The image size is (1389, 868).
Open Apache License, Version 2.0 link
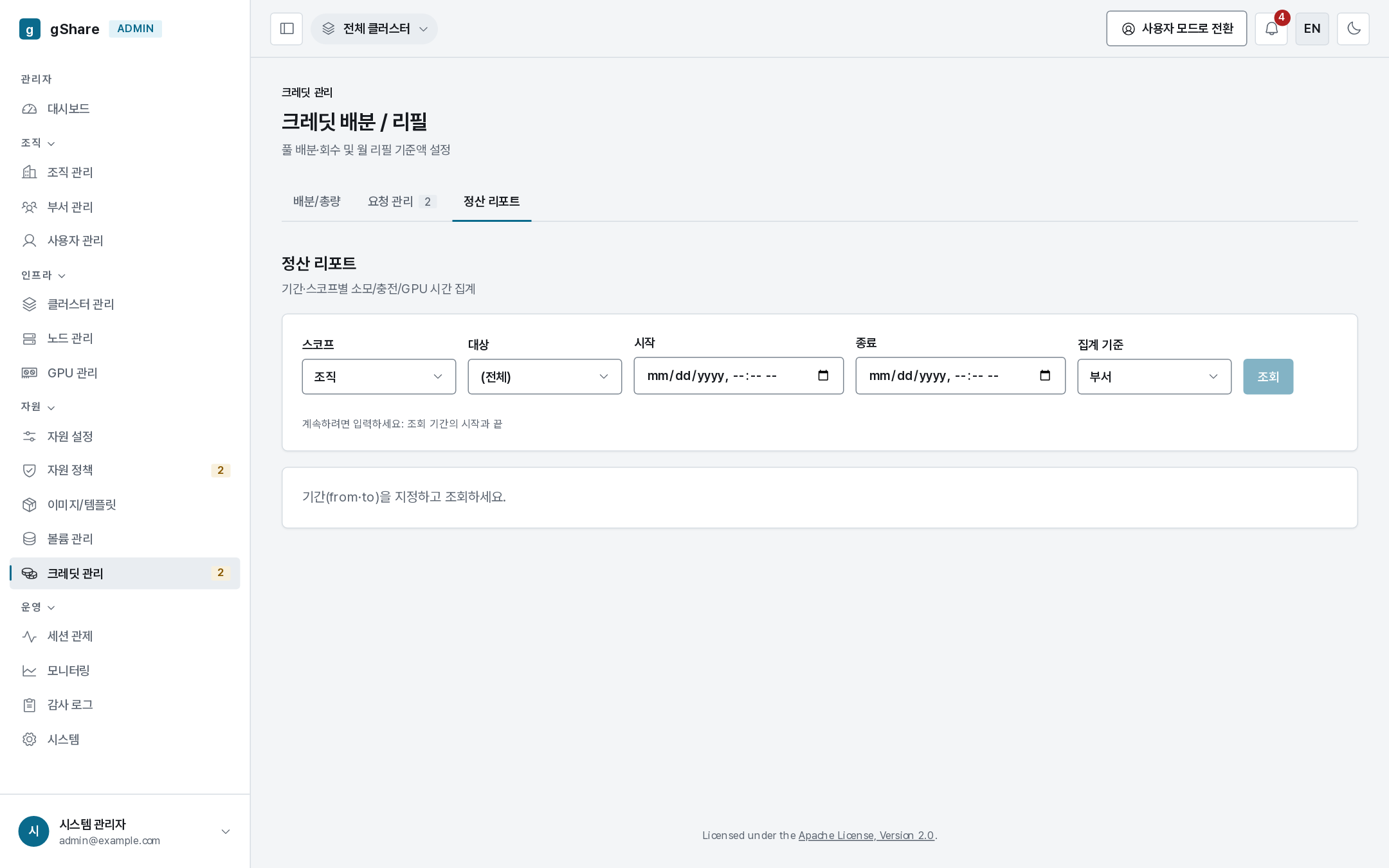[x=866, y=835]
